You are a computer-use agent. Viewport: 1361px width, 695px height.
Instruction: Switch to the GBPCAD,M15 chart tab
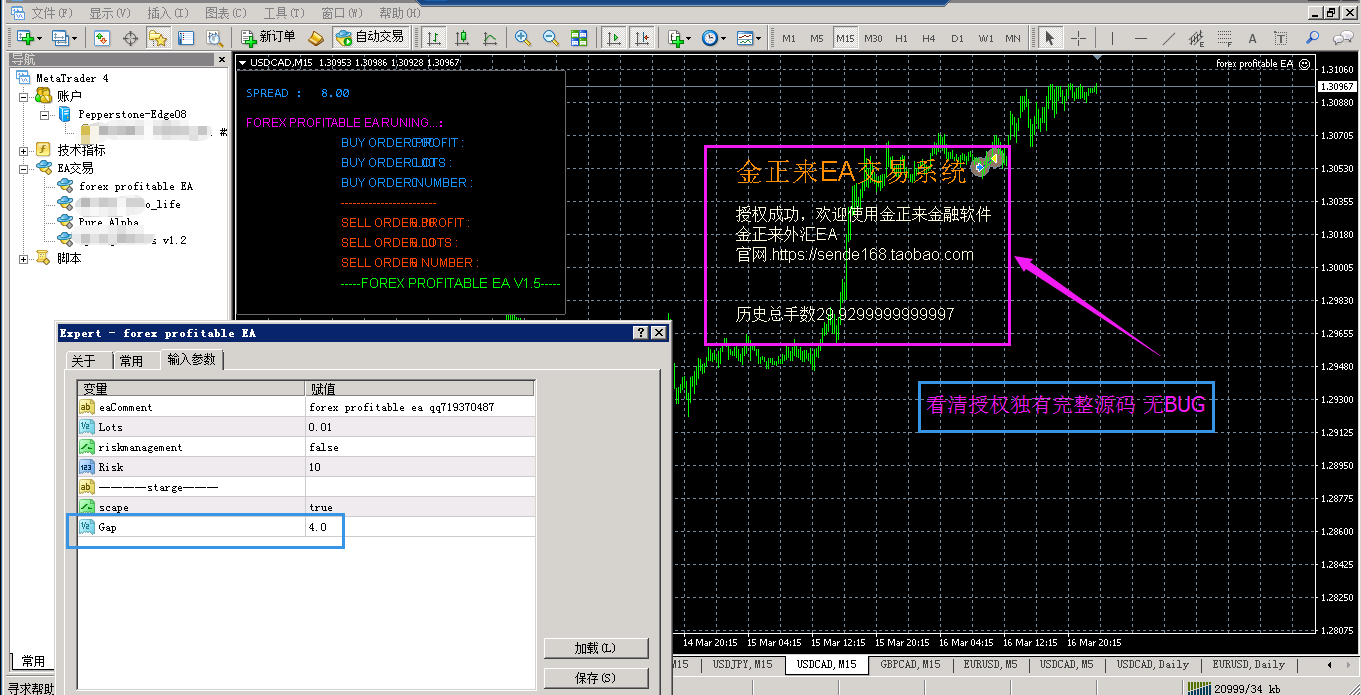point(910,664)
